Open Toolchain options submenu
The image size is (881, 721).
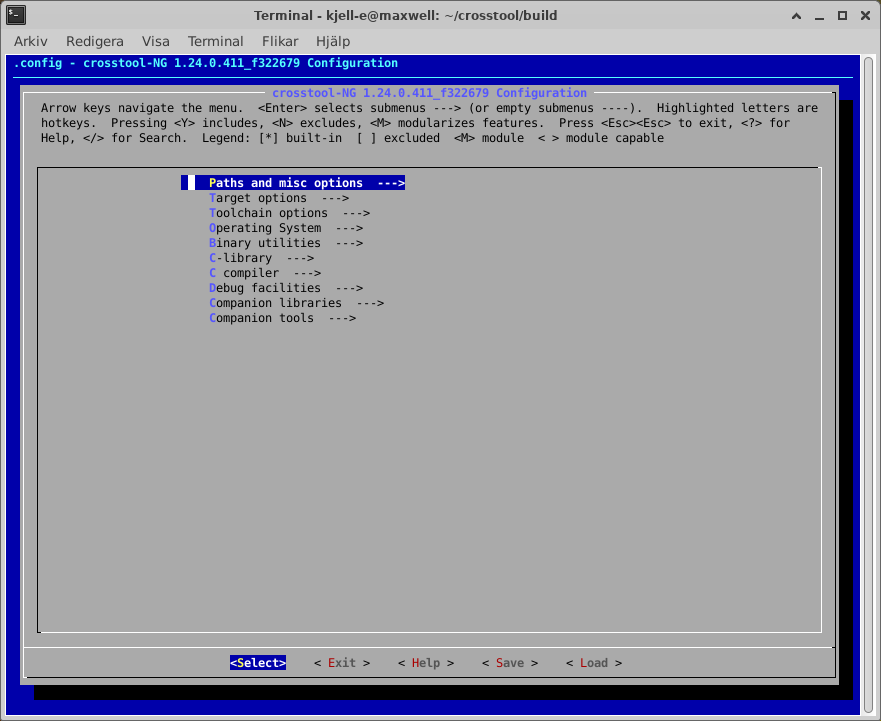(x=289, y=213)
